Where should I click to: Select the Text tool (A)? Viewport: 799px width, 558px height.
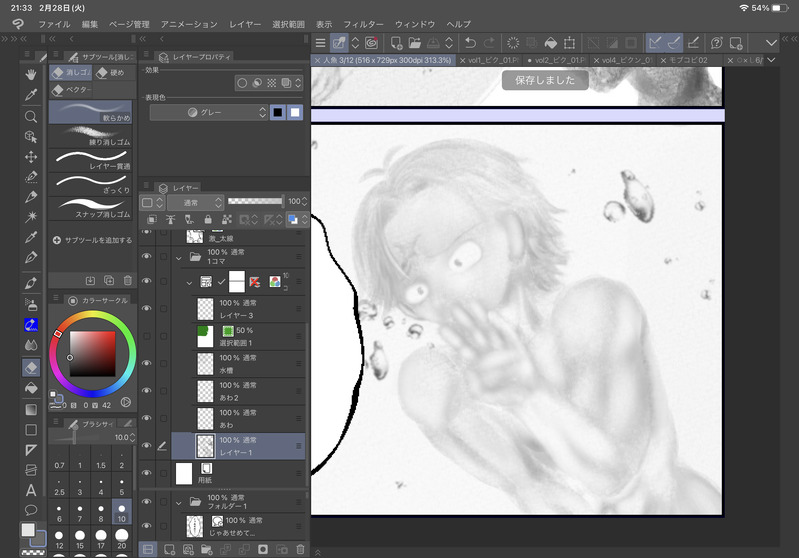31,490
